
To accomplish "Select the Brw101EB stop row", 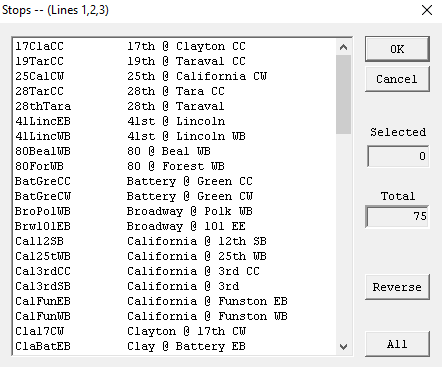I will pos(174,226).
